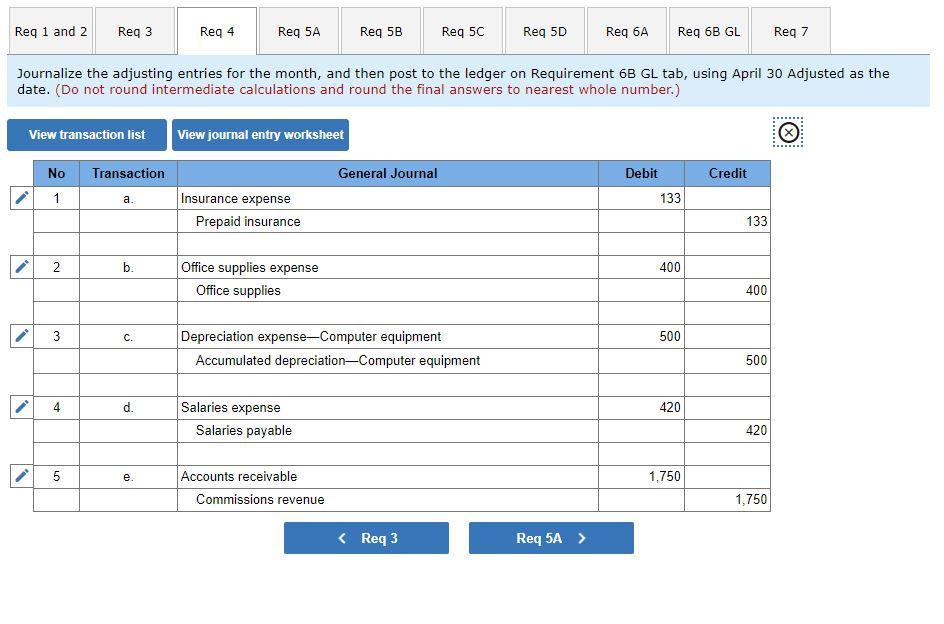Click the circled X icon above the table
The height and width of the screenshot is (624, 944).
click(788, 131)
